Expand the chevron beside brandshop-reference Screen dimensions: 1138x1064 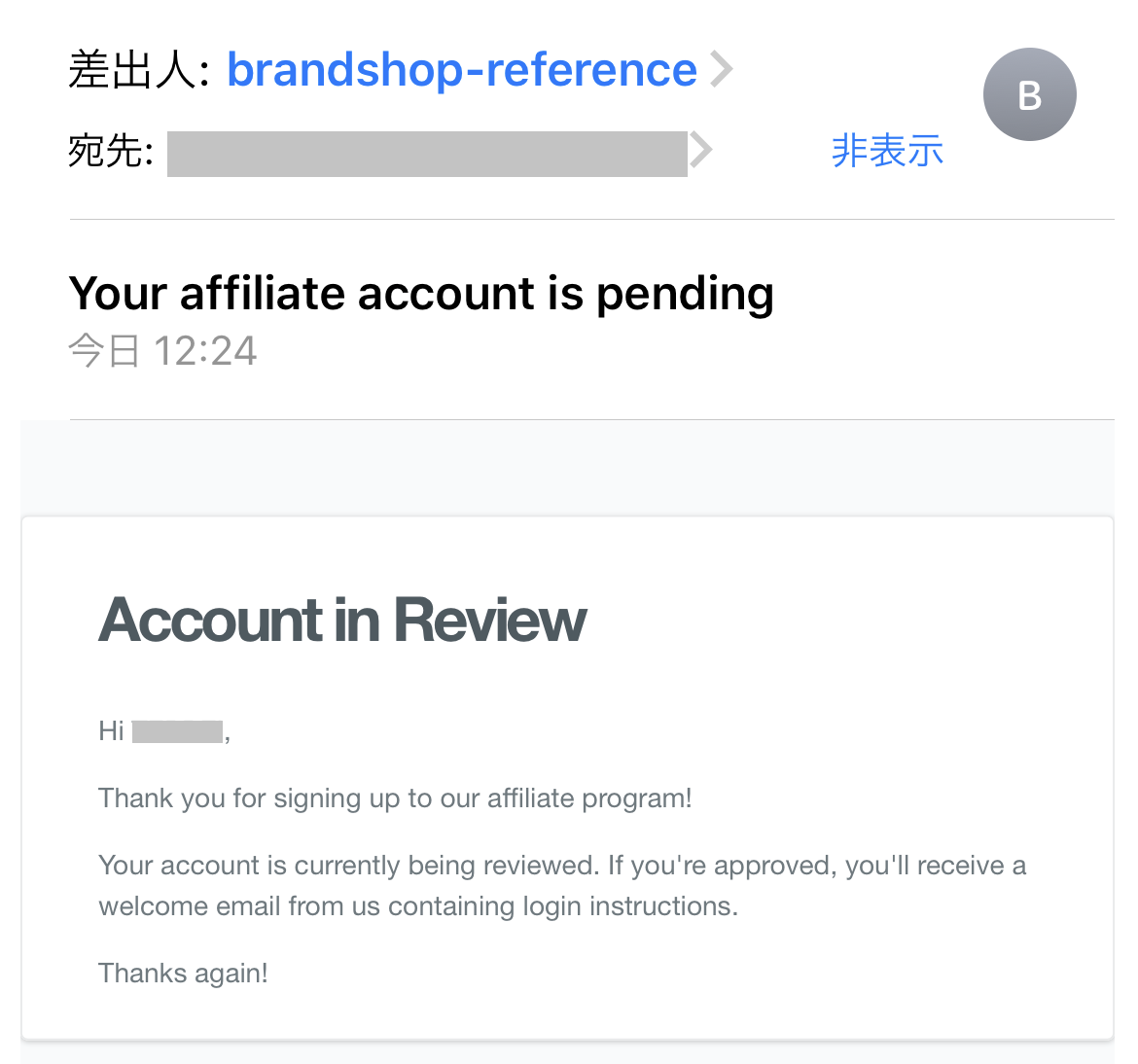(721, 69)
